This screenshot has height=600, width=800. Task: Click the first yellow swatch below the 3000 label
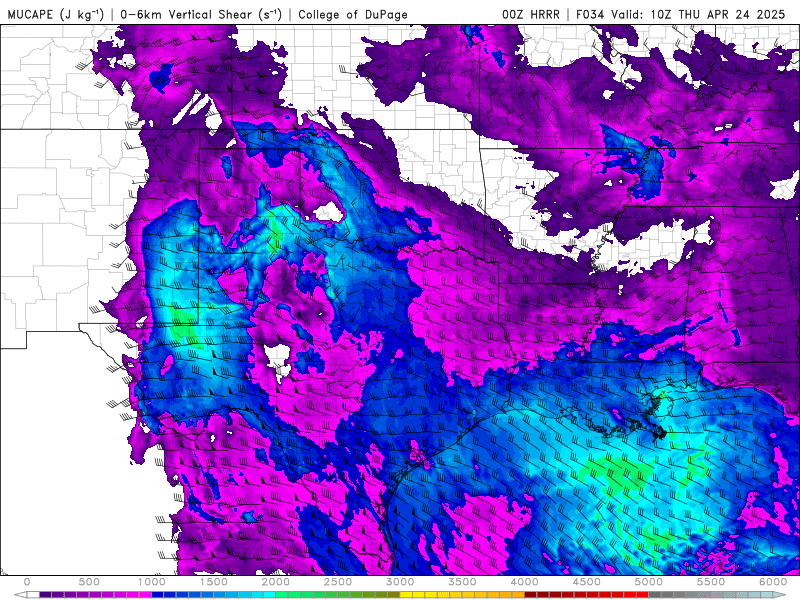407,595
